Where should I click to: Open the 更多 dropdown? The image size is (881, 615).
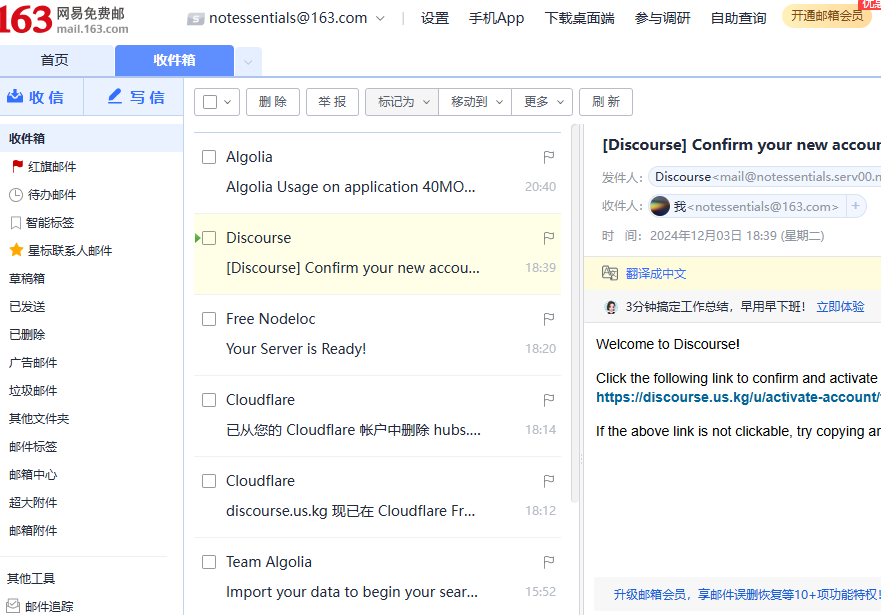pos(542,102)
